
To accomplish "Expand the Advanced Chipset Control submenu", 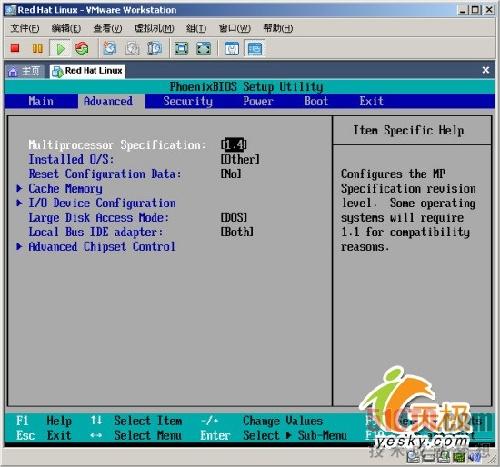I will tap(102, 247).
